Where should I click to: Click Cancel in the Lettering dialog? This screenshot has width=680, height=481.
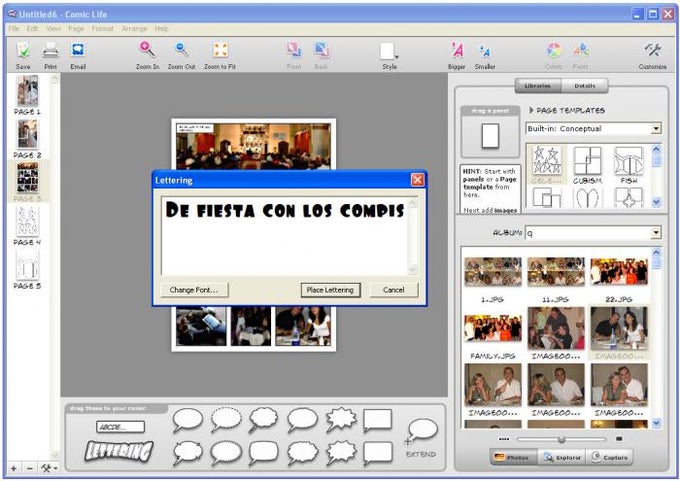[394, 290]
